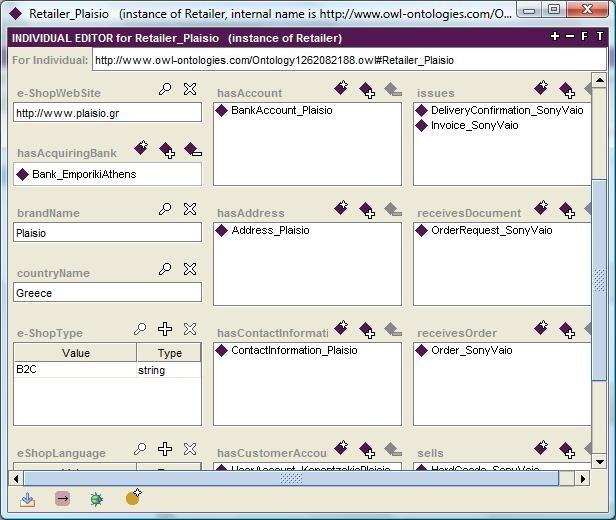This screenshot has height=520, width=616.
Task: Click the e-ShopWebSite text field
Action: 107,113
